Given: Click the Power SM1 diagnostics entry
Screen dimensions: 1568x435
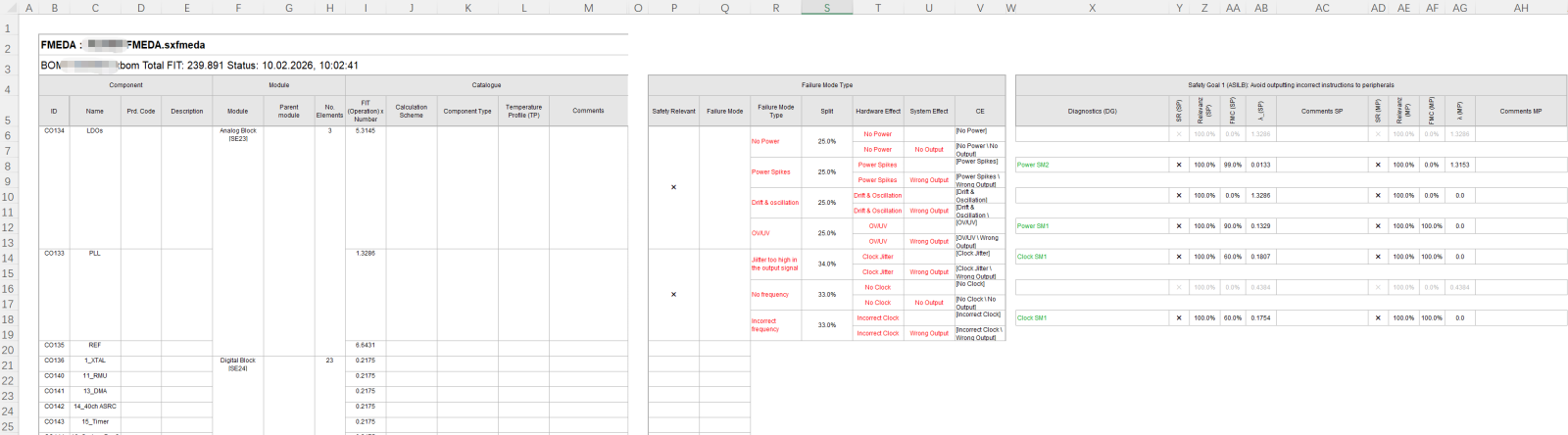Looking at the screenshot, I should pos(1033,226).
